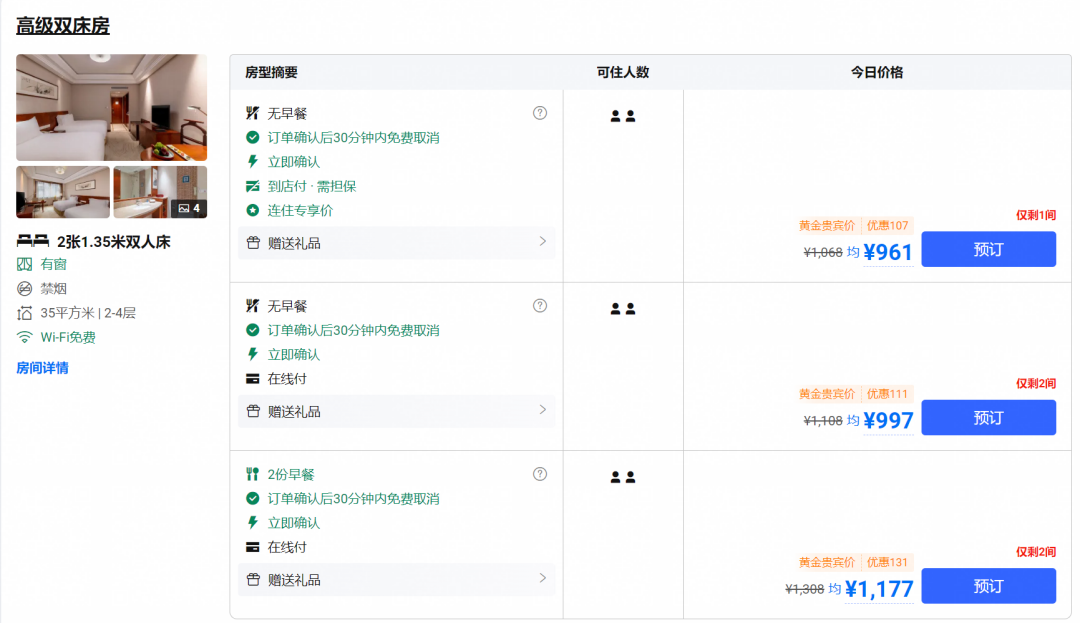This screenshot has height=623, width=1080.
Task: Click the ¥997 price for details
Action: (888, 420)
